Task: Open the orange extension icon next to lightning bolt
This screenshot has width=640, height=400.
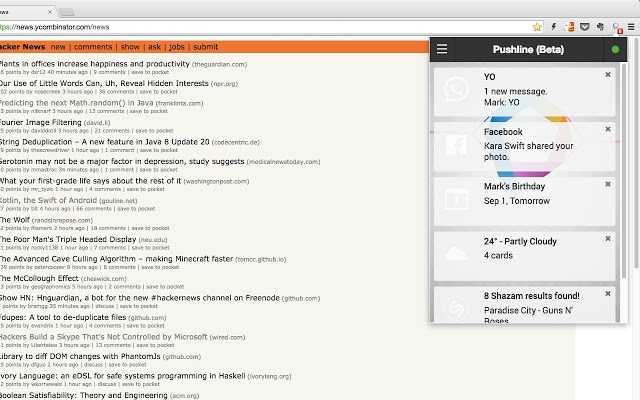Action: tap(569, 27)
